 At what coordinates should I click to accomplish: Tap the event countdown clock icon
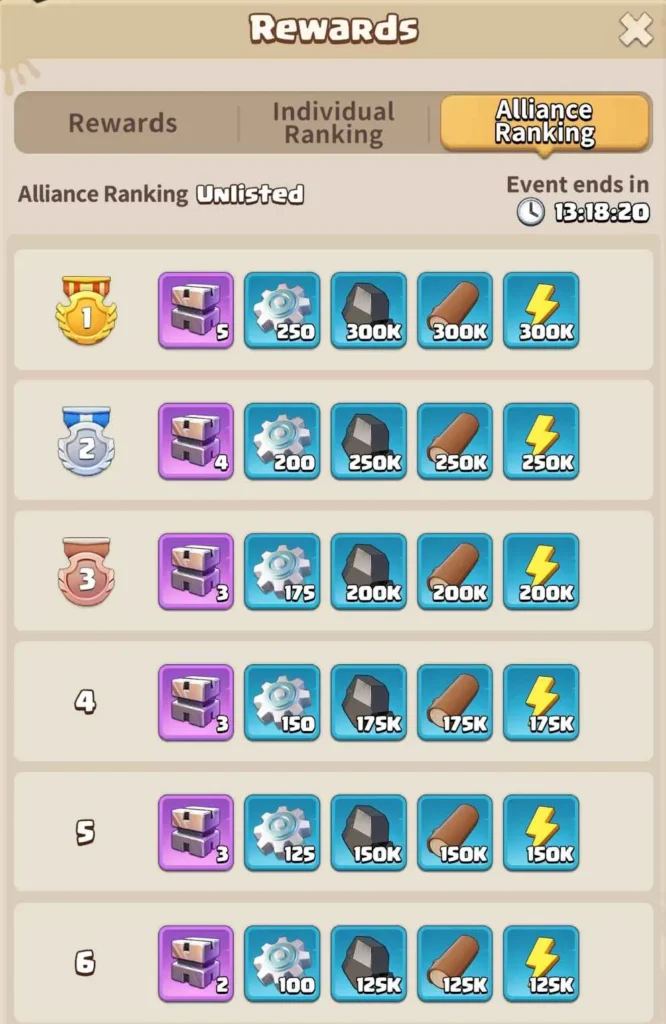530,212
